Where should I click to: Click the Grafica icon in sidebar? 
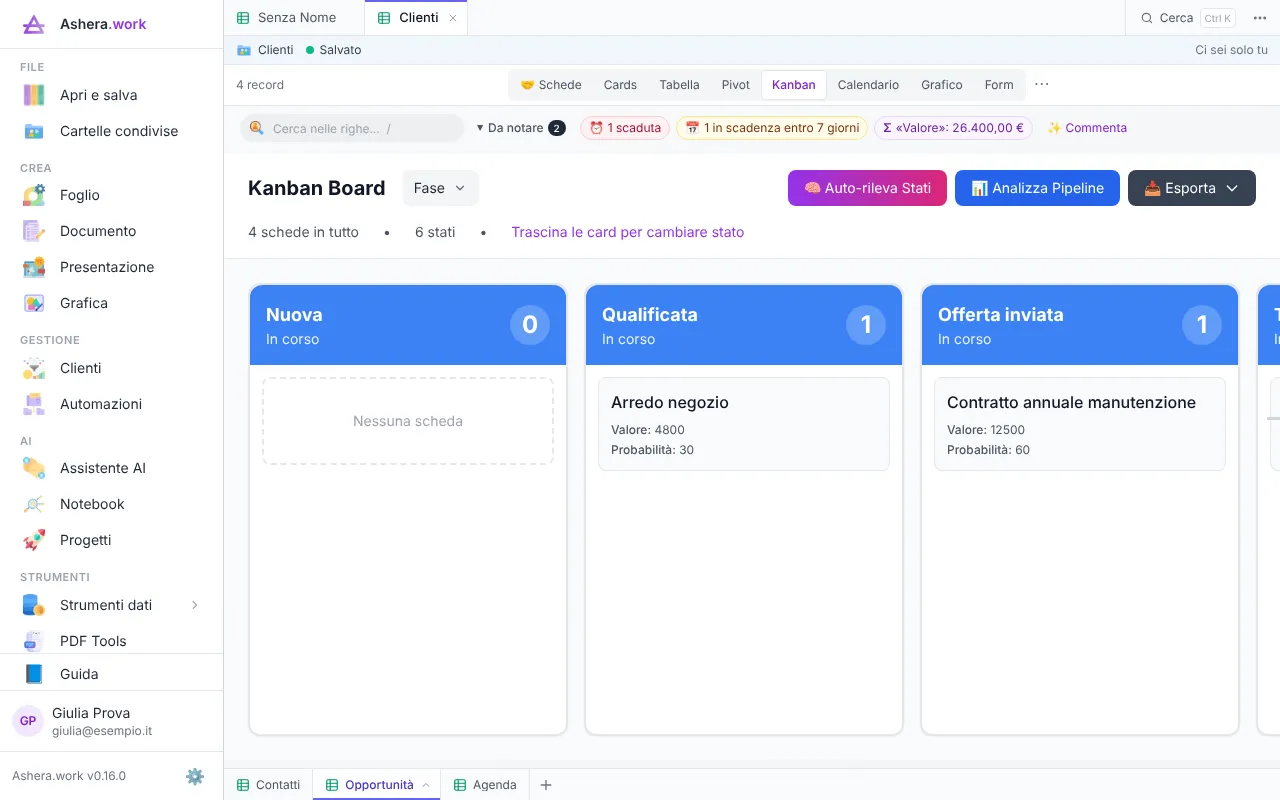(x=34, y=303)
